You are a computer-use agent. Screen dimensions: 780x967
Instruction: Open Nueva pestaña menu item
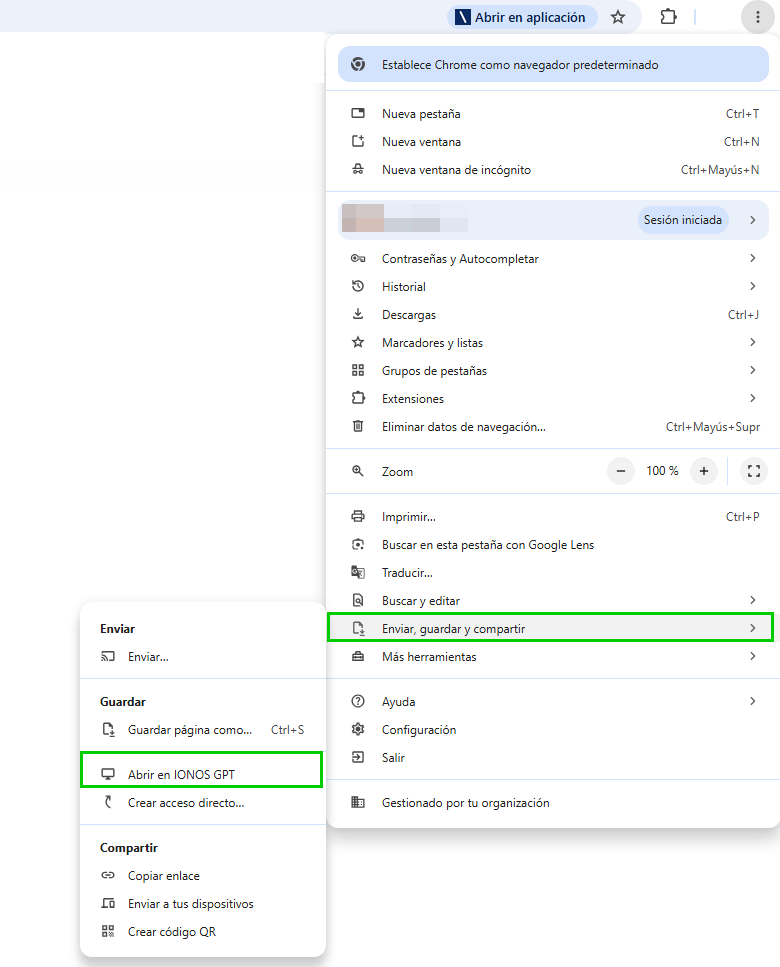[x=553, y=113]
